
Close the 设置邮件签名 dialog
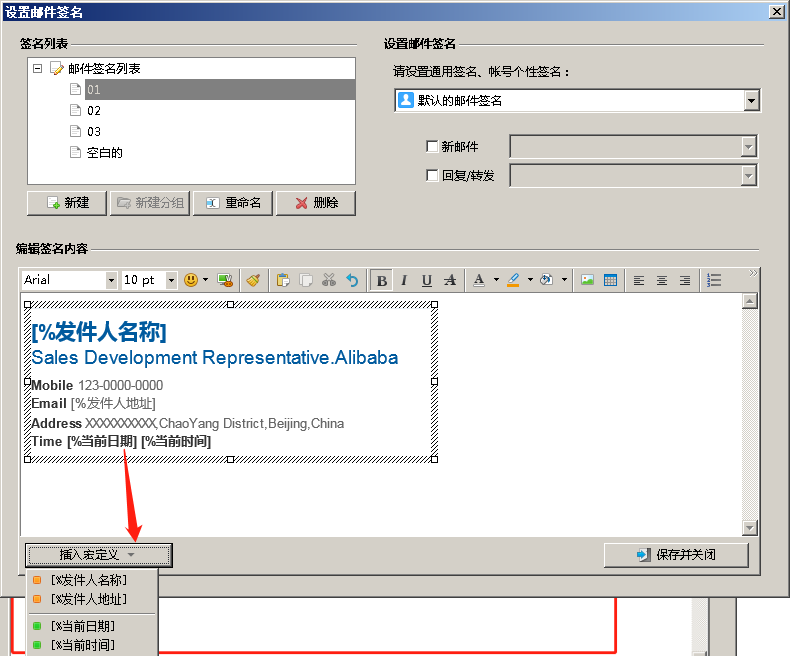pos(777,12)
